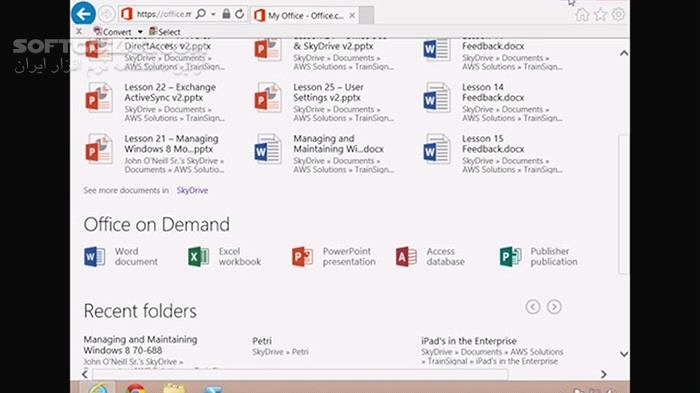Viewport: 700px width, 393px height.
Task: Click the Access database label
Action: click(445, 256)
